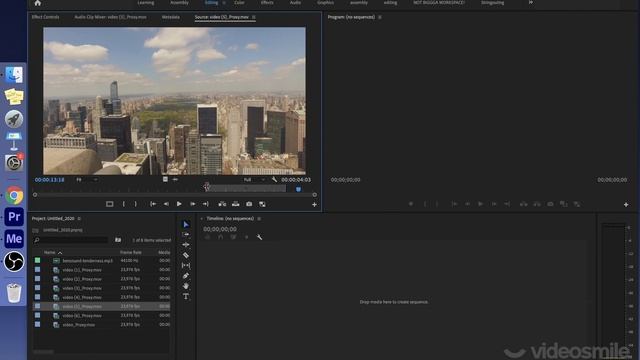Click the Project panel search field
This screenshot has width=640, height=360.
coord(70,240)
